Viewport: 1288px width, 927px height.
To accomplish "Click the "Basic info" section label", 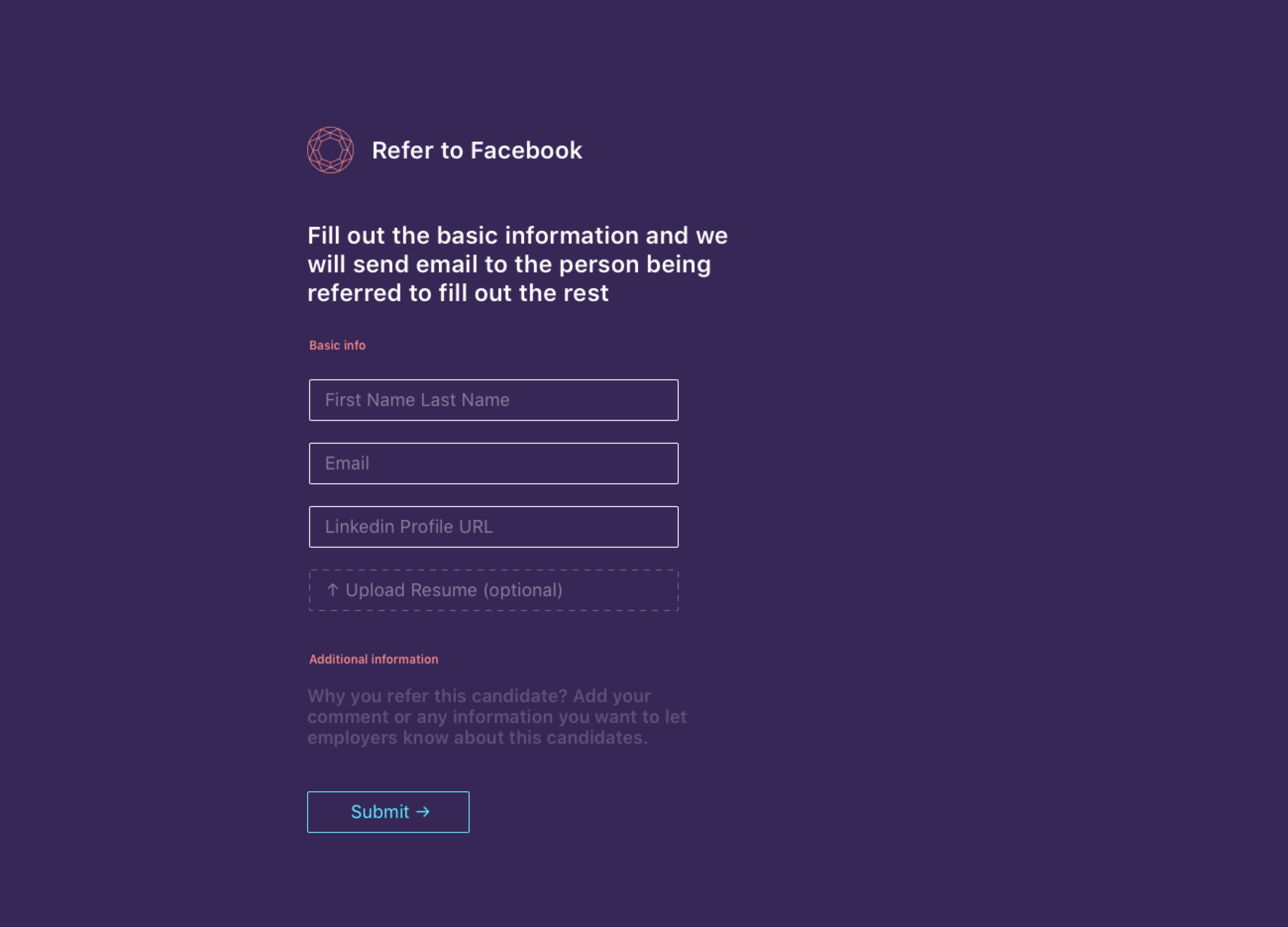I will 337,345.
